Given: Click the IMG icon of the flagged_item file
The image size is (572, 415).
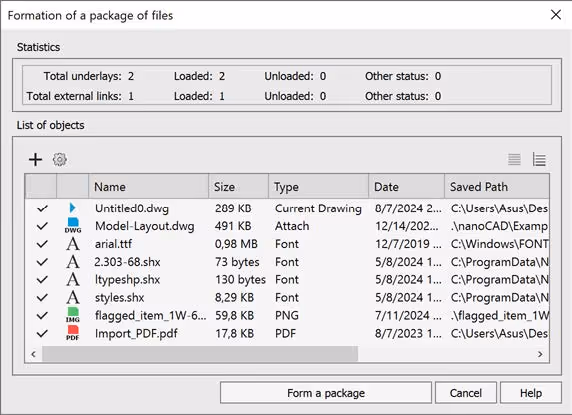Looking at the screenshot, I should tap(73, 315).
